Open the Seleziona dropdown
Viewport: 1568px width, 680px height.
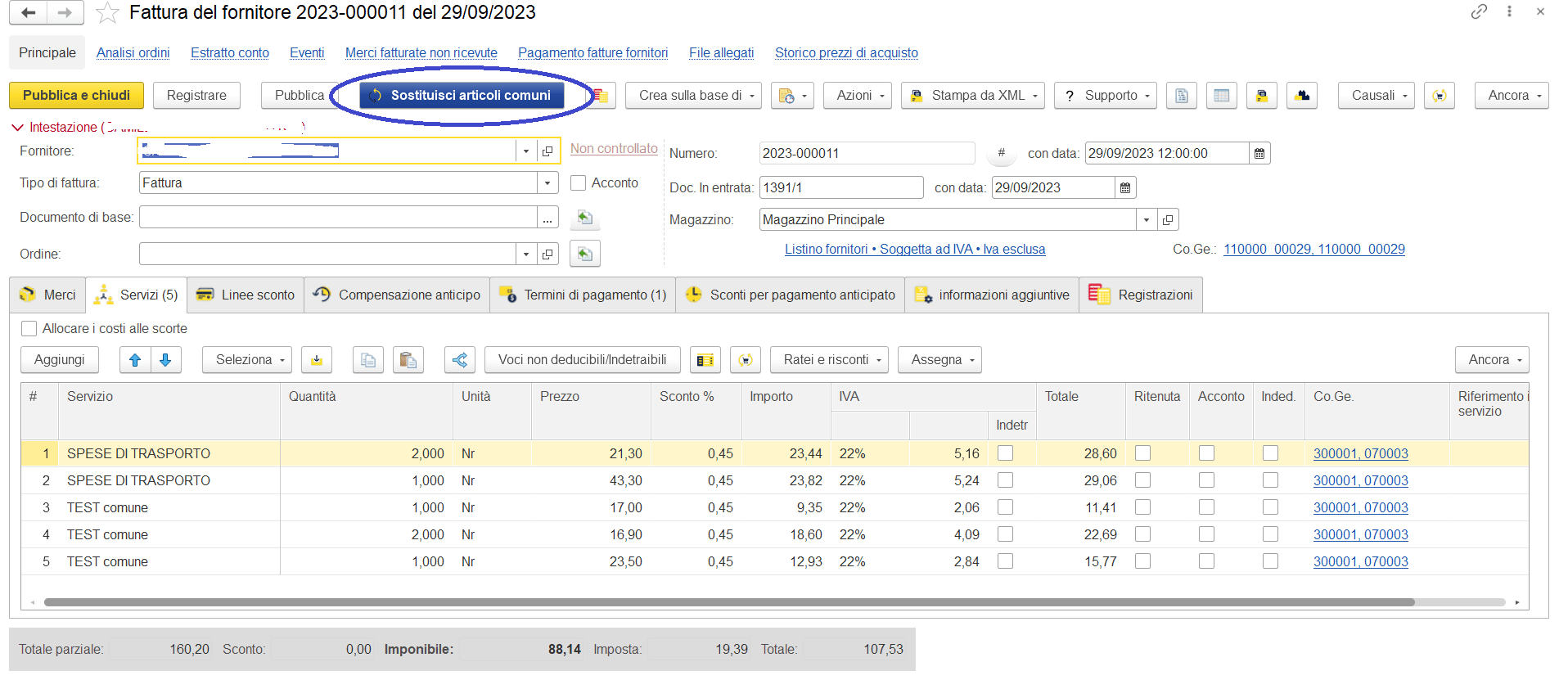click(x=247, y=360)
